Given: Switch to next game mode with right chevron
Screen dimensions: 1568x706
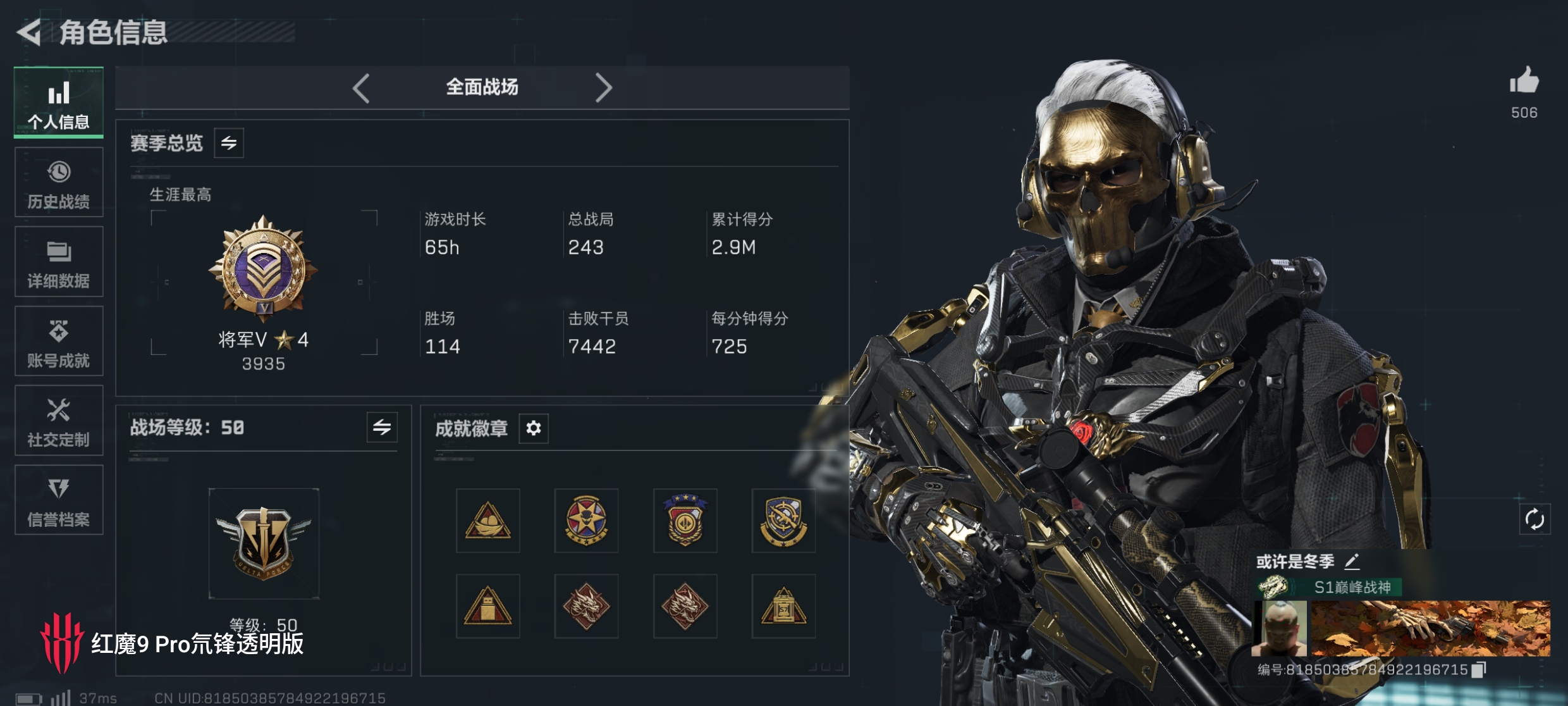Looking at the screenshot, I should 603,88.
